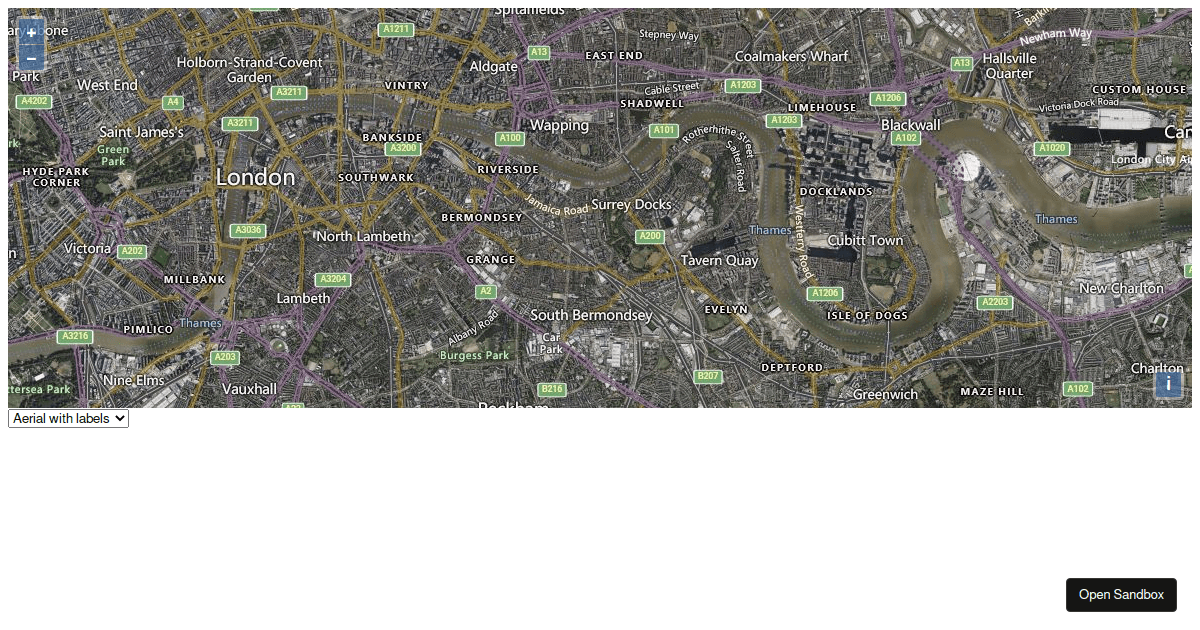
Task: Select the B207 road marker
Action: pos(708,376)
